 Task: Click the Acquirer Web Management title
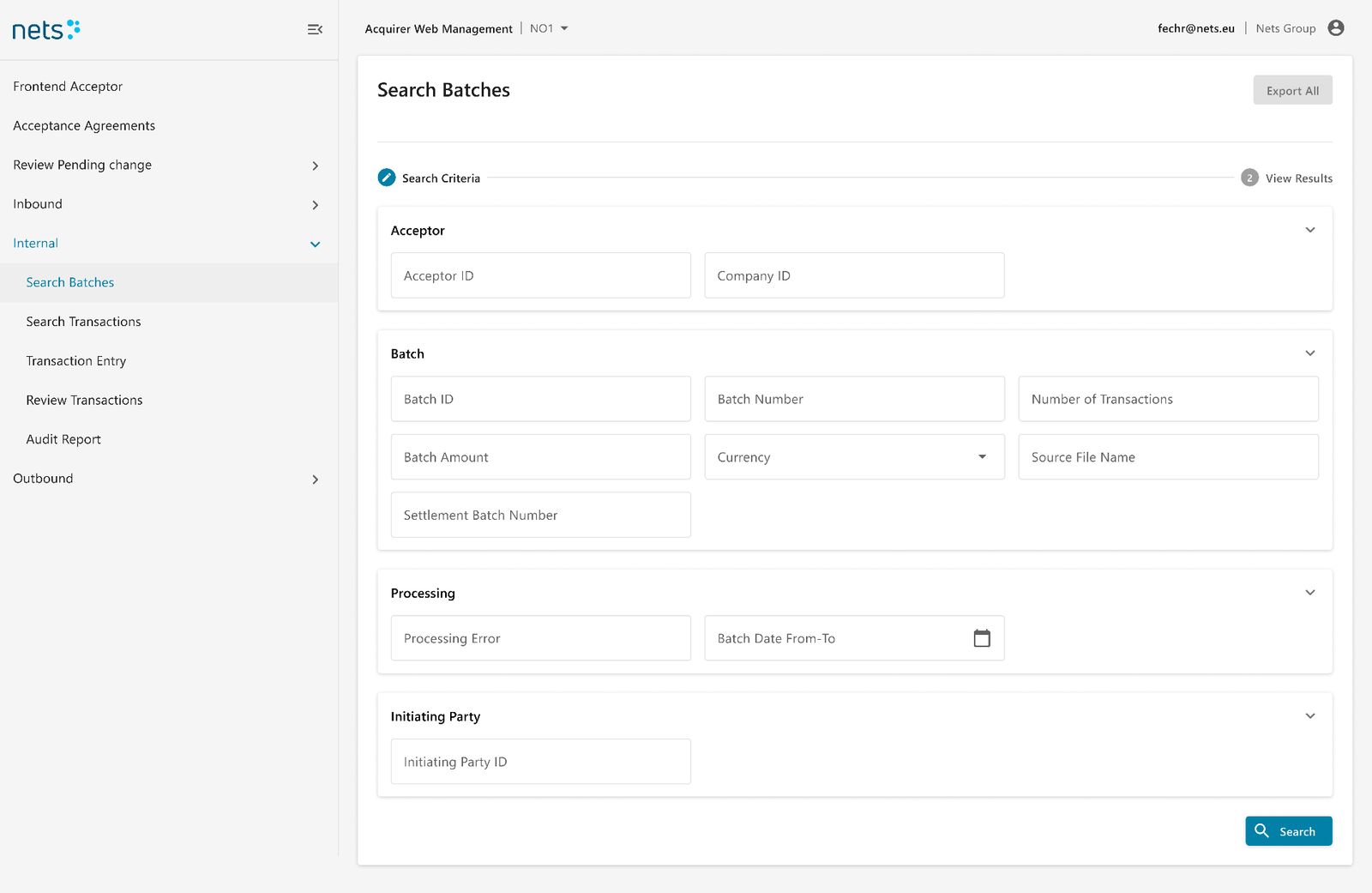pyautogui.click(x=438, y=28)
